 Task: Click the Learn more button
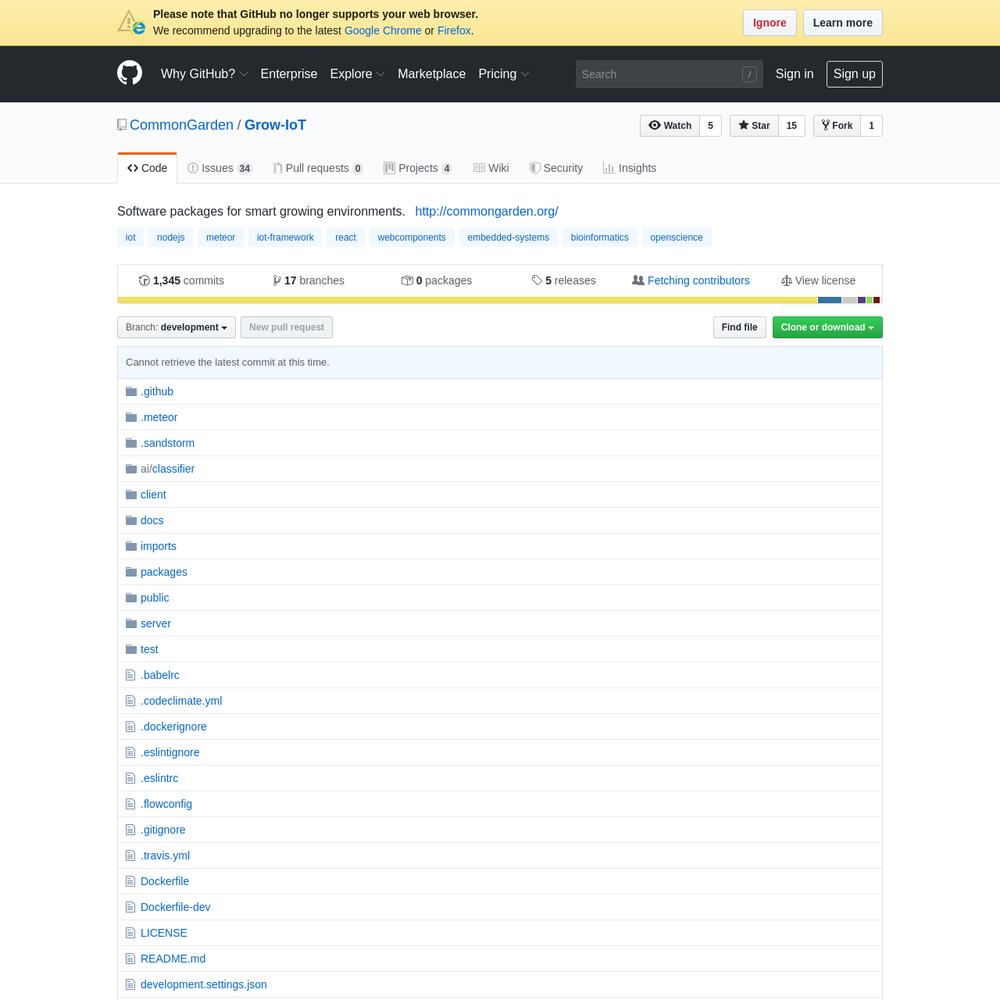(842, 23)
